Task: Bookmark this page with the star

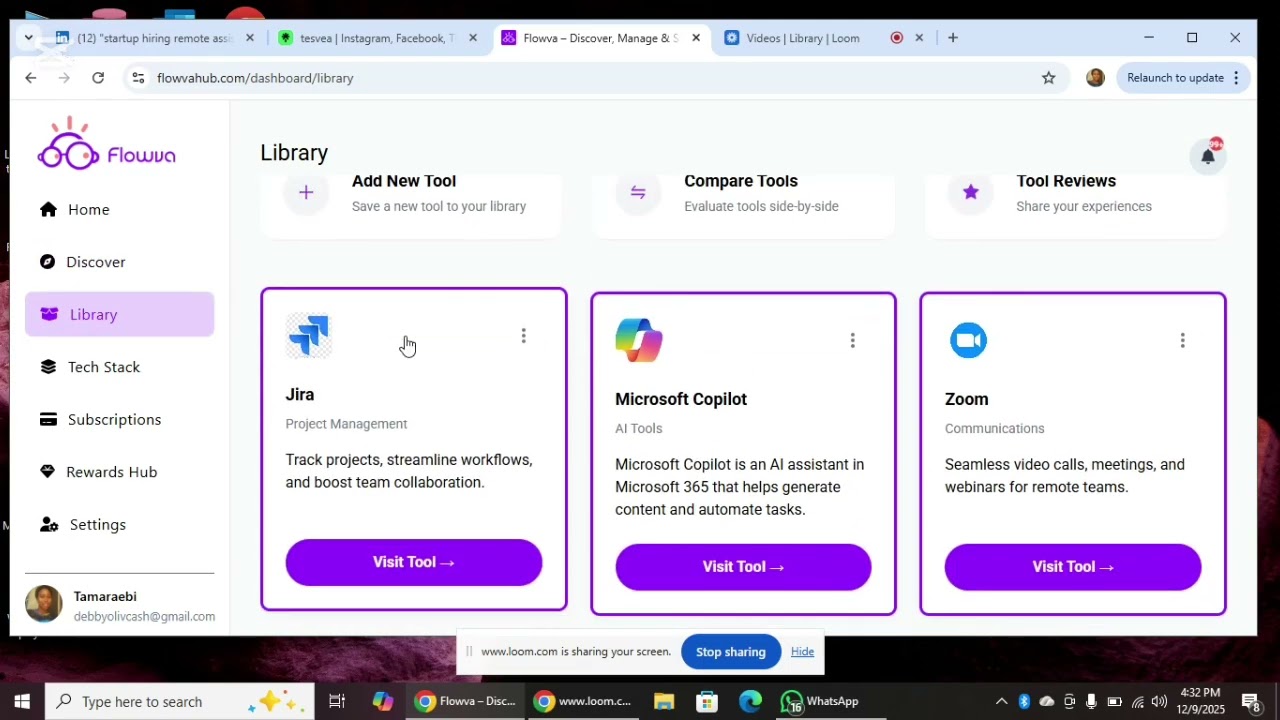Action: 1048,78
